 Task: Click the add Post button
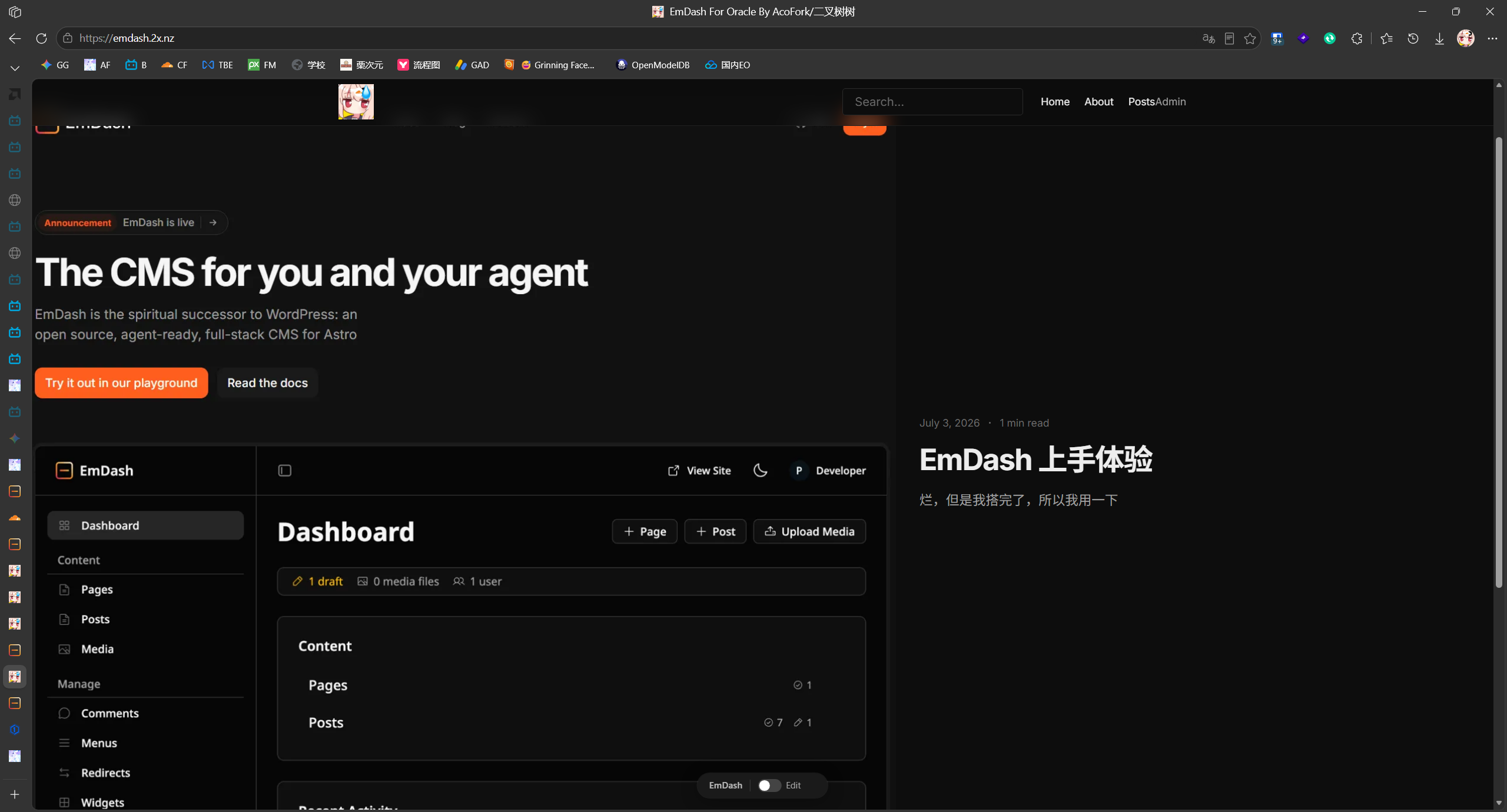(x=715, y=531)
